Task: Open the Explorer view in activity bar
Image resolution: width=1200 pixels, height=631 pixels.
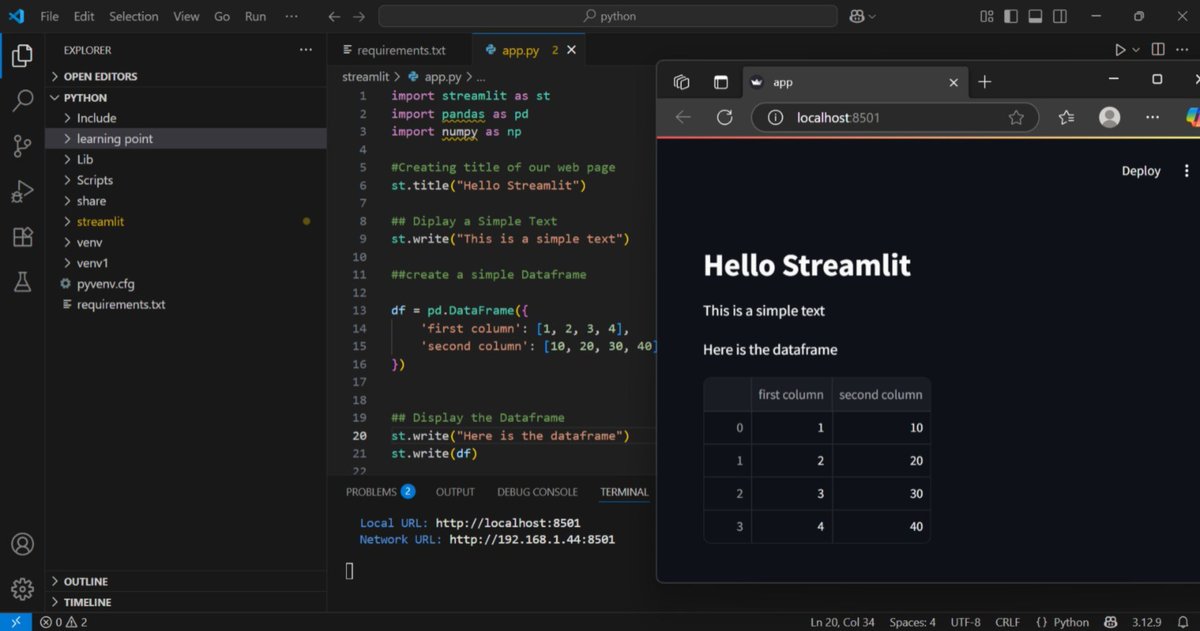Action: [x=22, y=56]
